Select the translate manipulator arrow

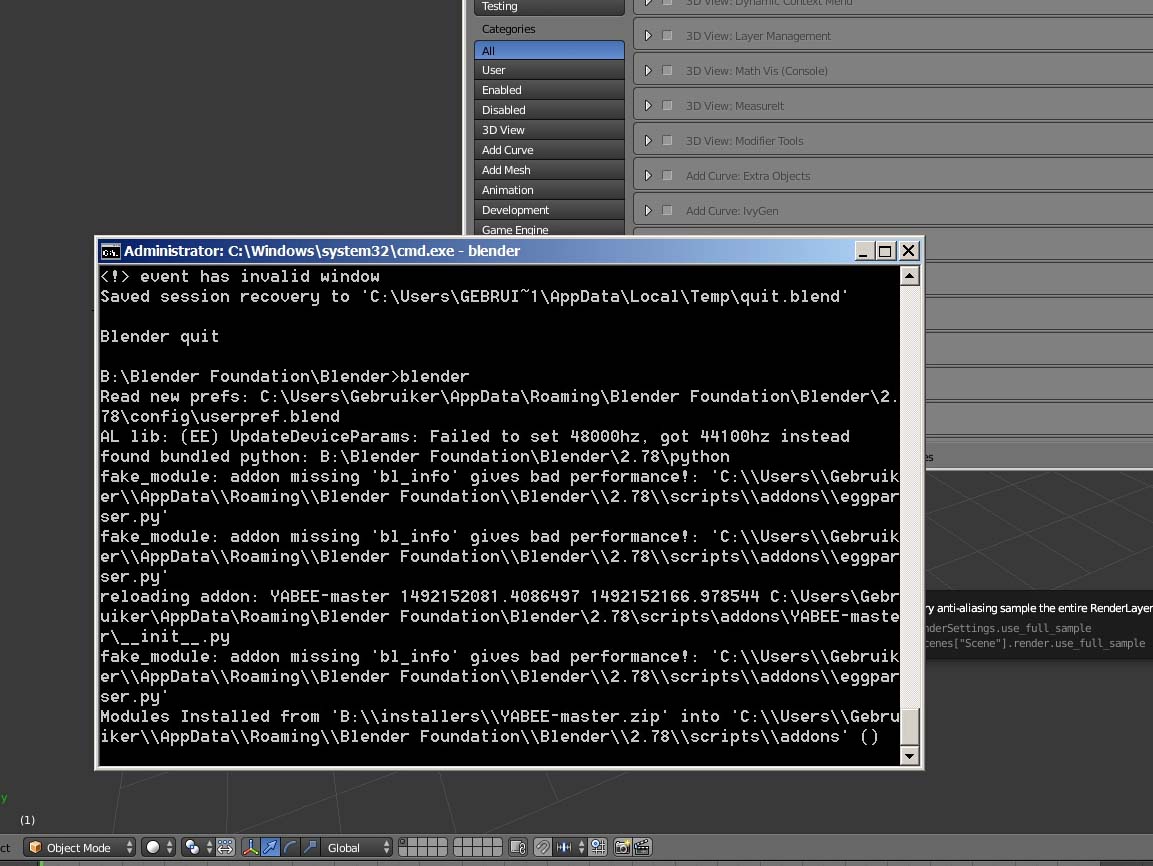[x=270, y=848]
